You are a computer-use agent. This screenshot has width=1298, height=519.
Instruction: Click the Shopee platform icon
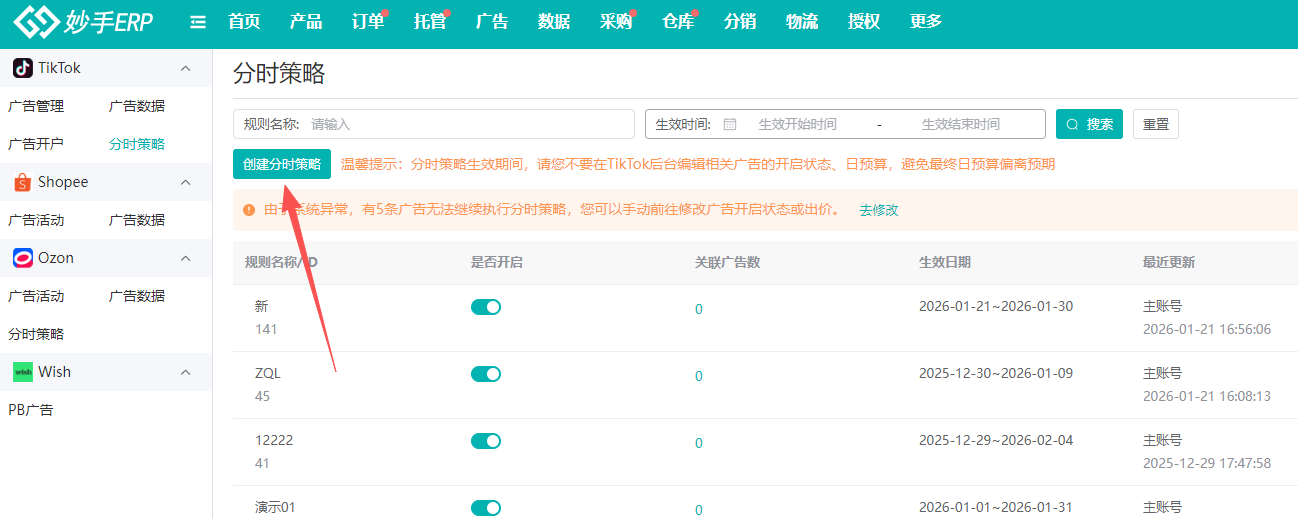[22, 182]
